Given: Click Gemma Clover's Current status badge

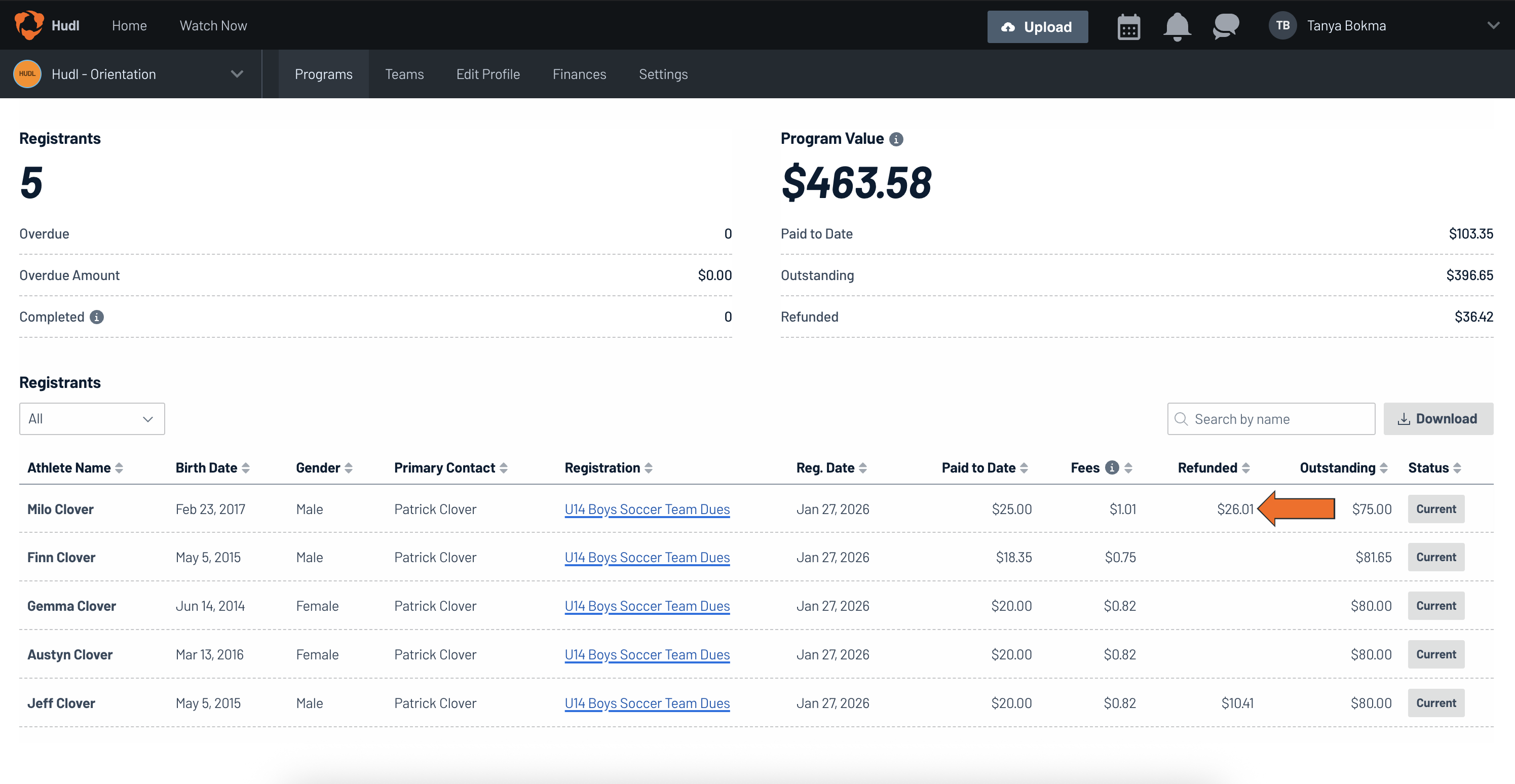Looking at the screenshot, I should [x=1435, y=606].
